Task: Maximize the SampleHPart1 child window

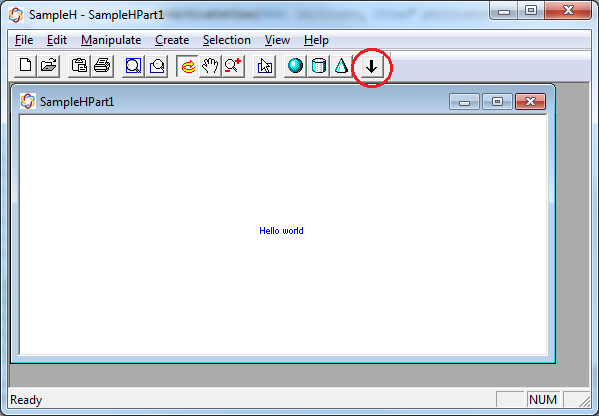Action: point(497,102)
